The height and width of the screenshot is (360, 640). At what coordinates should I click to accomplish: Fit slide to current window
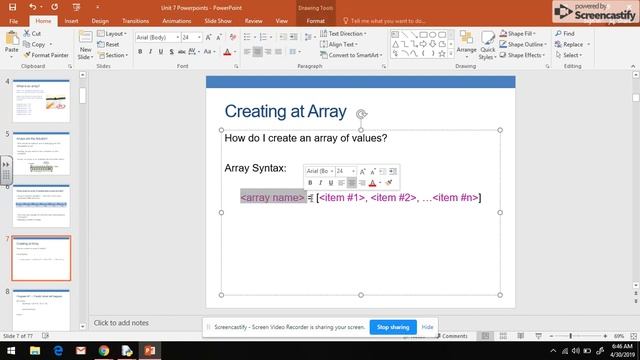[x=633, y=336]
